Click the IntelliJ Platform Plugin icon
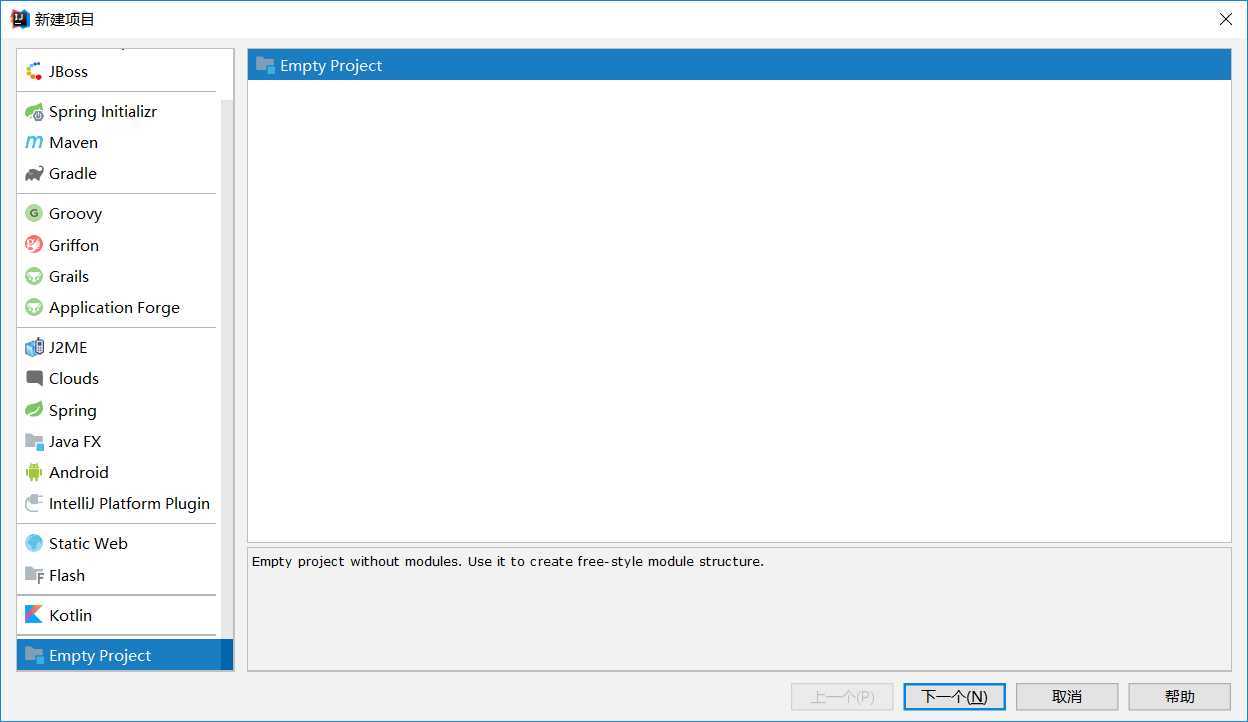 point(34,504)
